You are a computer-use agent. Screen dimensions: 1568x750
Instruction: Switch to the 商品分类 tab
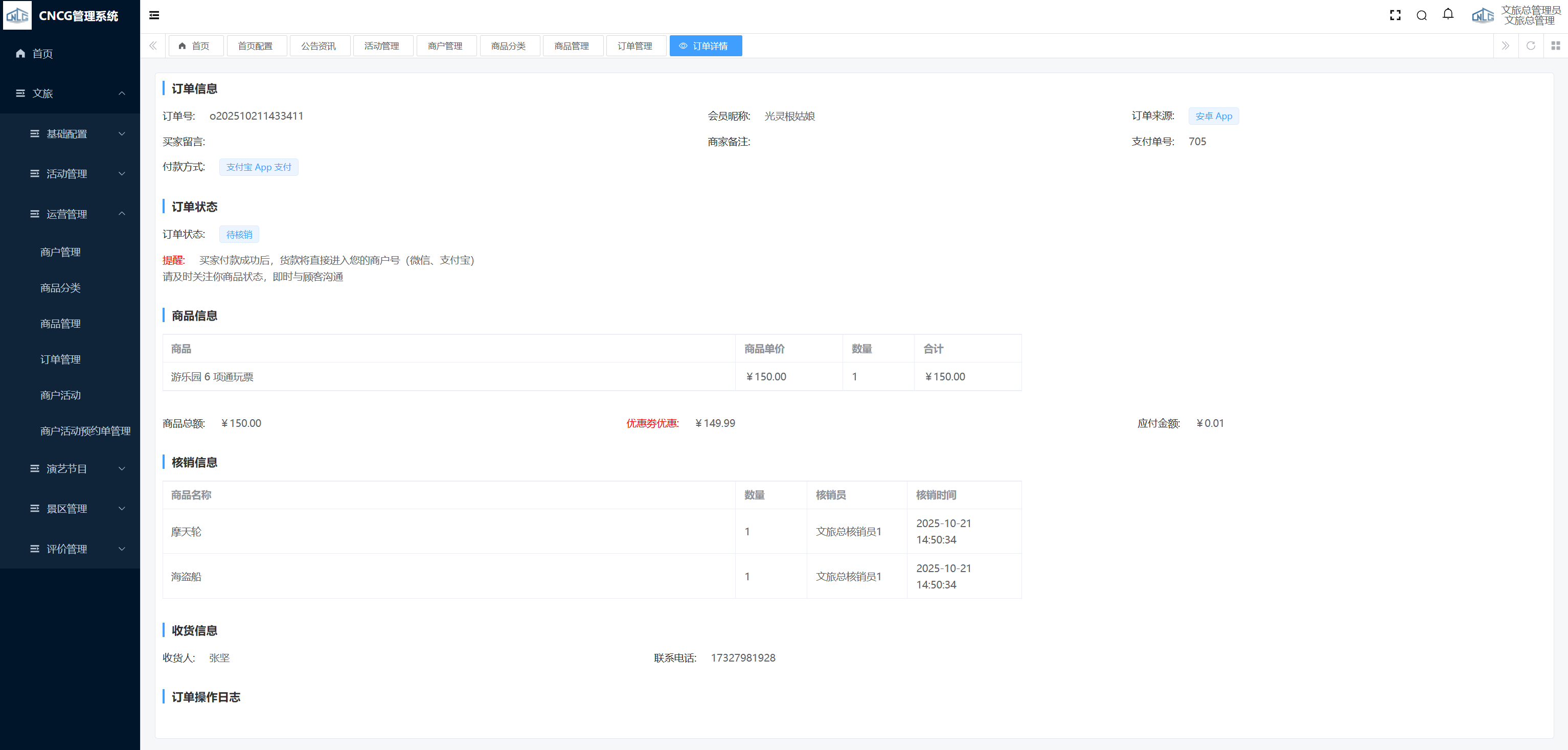point(508,46)
